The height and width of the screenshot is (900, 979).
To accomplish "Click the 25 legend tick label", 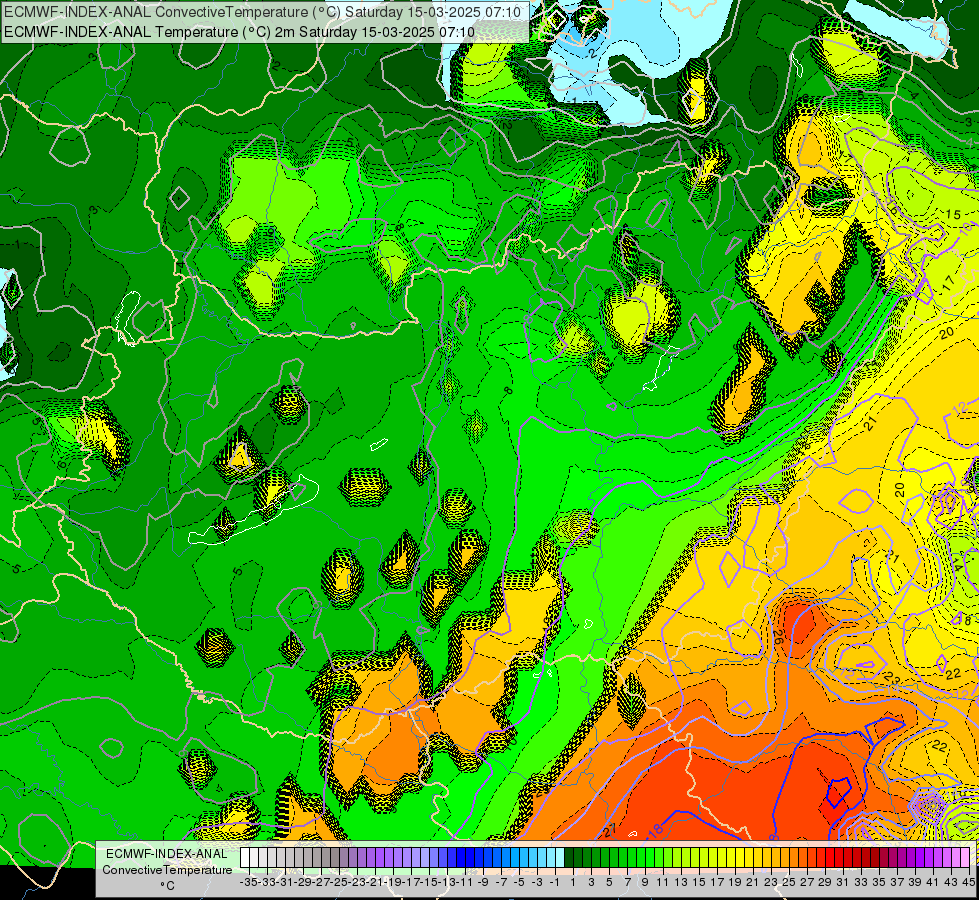I will click(x=789, y=883).
